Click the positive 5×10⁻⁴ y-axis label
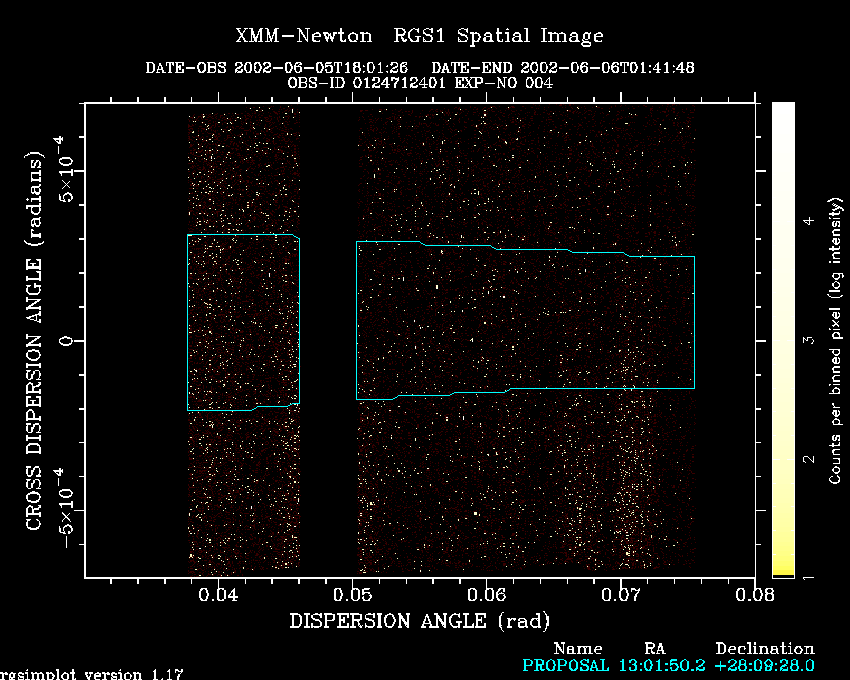The image size is (850, 680). click(x=65, y=169)
